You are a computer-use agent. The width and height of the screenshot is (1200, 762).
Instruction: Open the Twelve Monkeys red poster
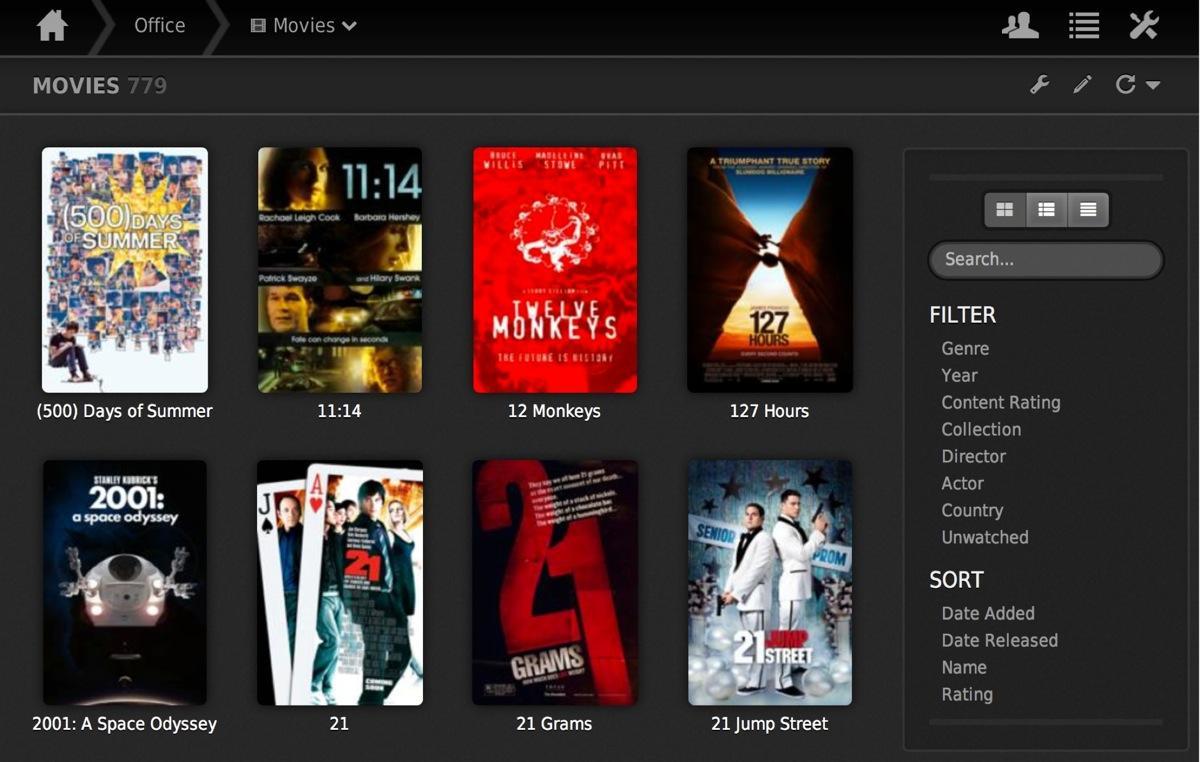555,270
